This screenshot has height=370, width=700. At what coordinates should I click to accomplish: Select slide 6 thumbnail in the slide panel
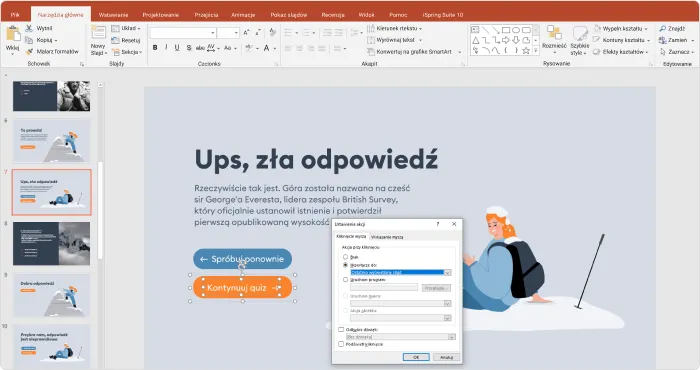pyautogui.click(x=51, y=141)
